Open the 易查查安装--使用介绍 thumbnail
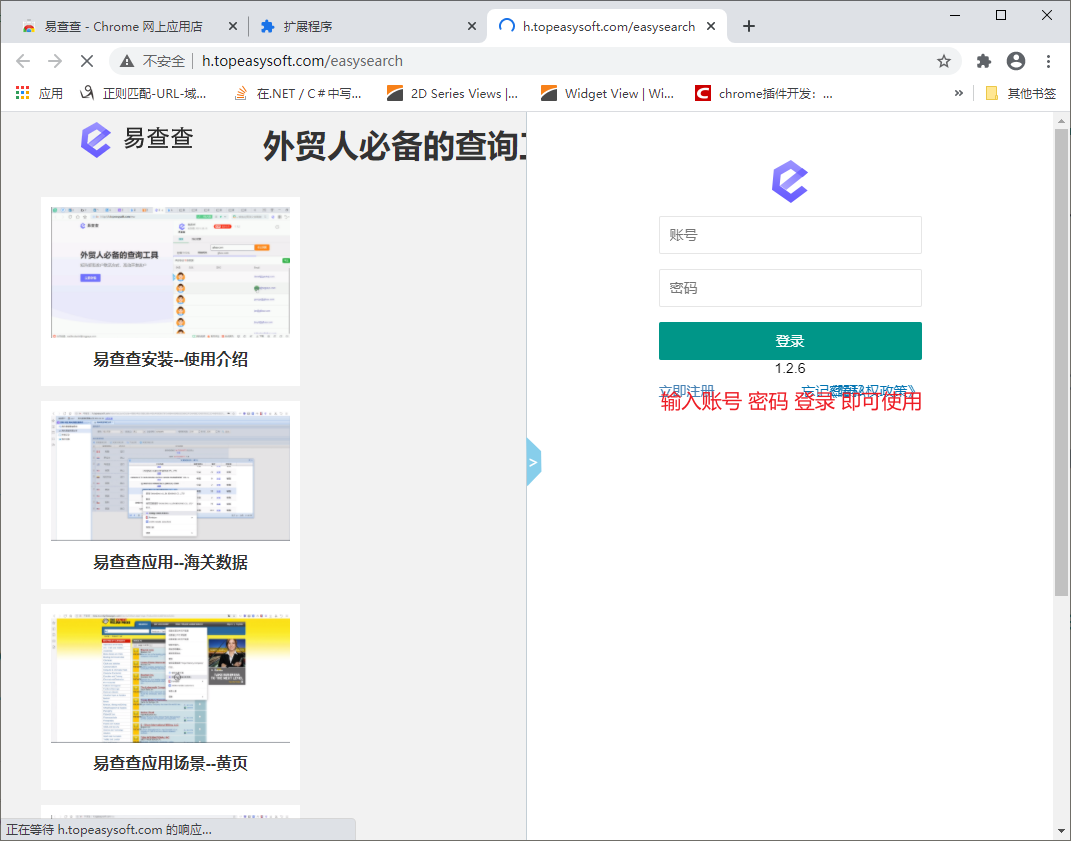This screenshot has width=1071, height=841. pyautogui.click(x=170, y=272)
